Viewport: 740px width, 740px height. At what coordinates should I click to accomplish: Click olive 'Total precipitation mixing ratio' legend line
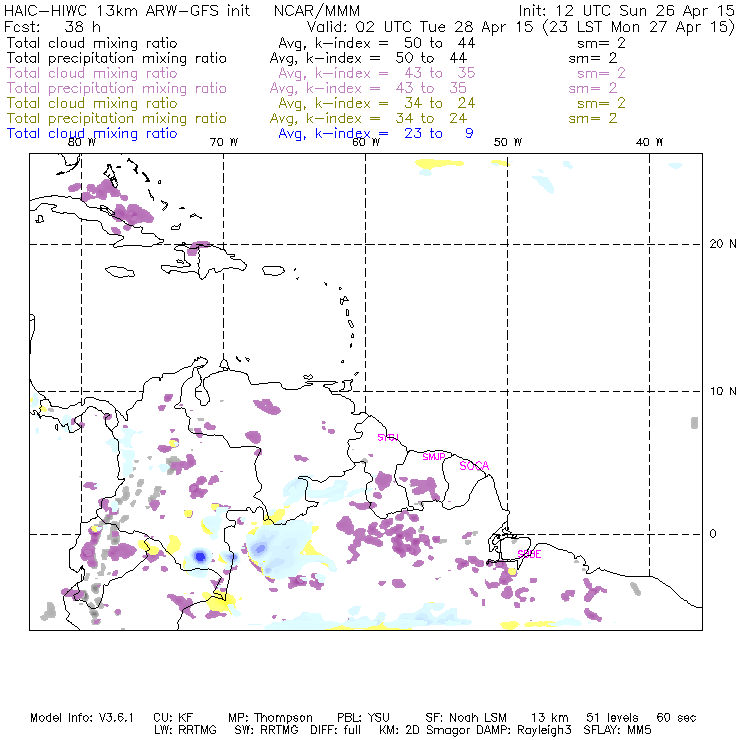coord(117,118)
